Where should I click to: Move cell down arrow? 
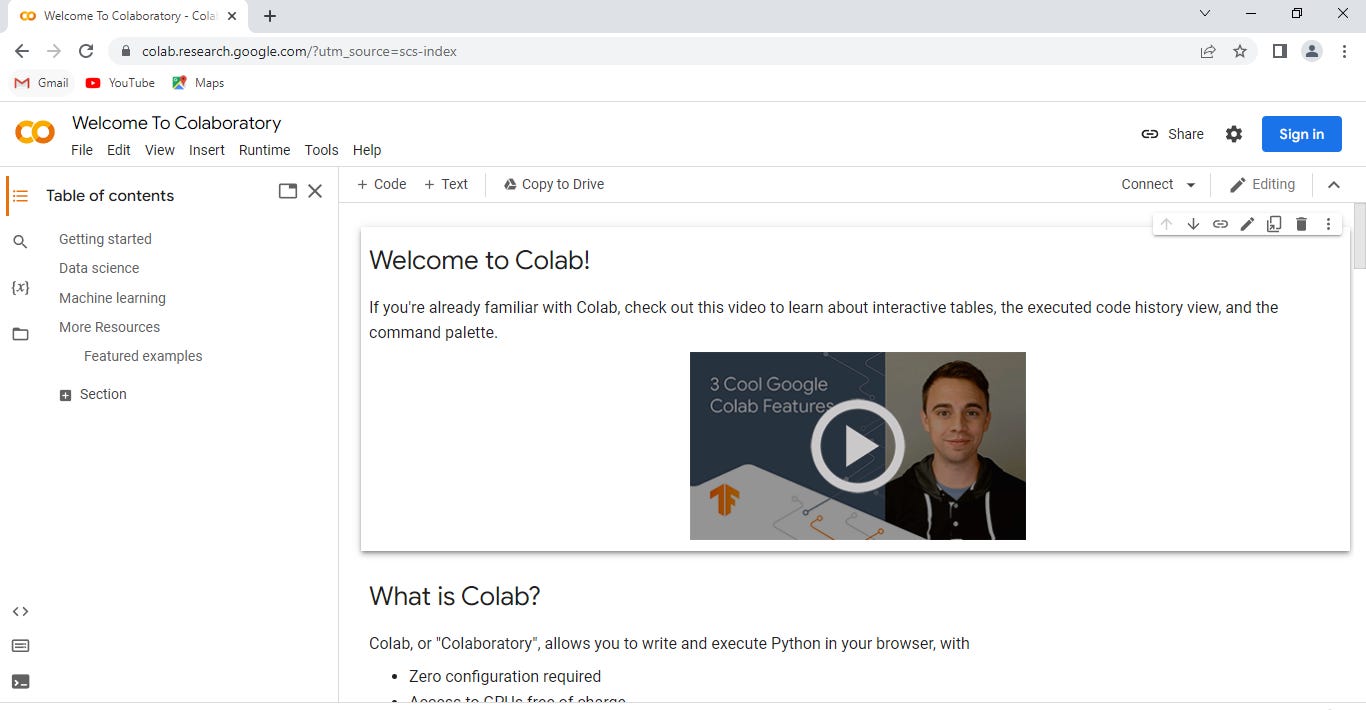[x=1193, y=224]
